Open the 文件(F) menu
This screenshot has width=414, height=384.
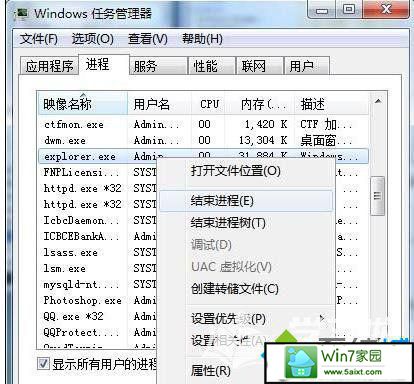pos(39,39)
